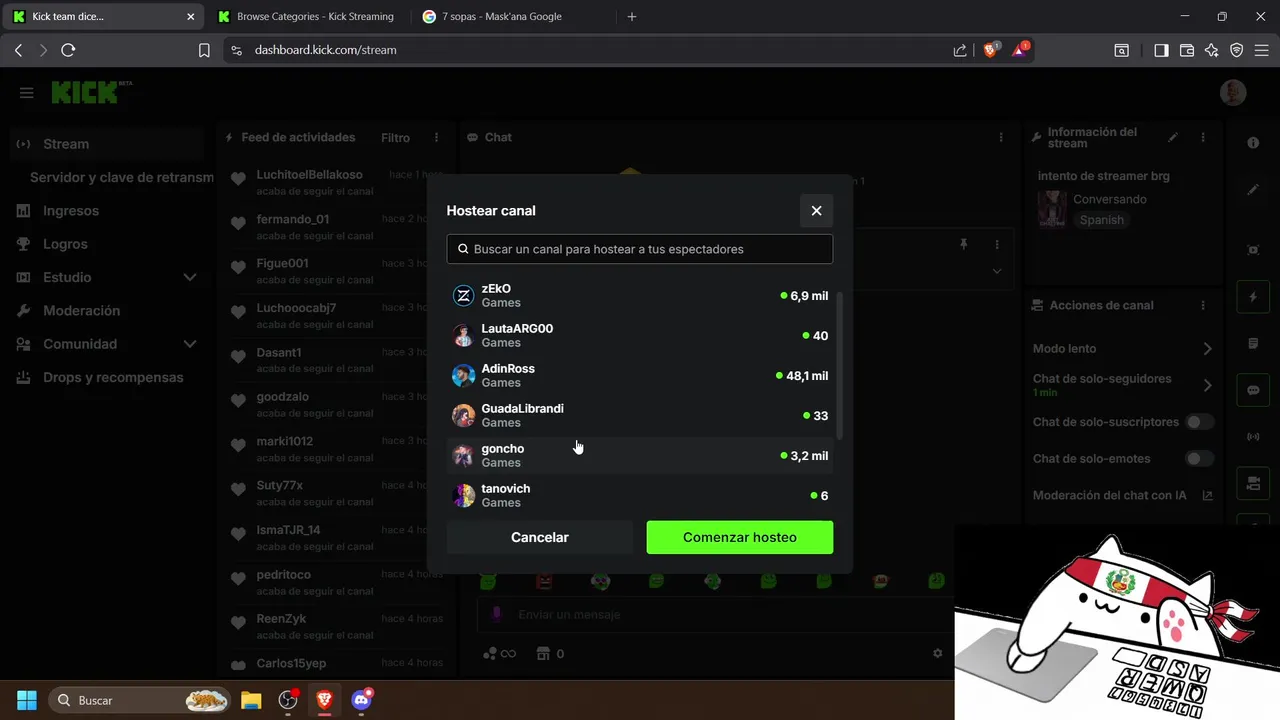Open Discord from taskbar
Image resolution: width=1280 pixels, height=720 pixels.
pos(362,700)
